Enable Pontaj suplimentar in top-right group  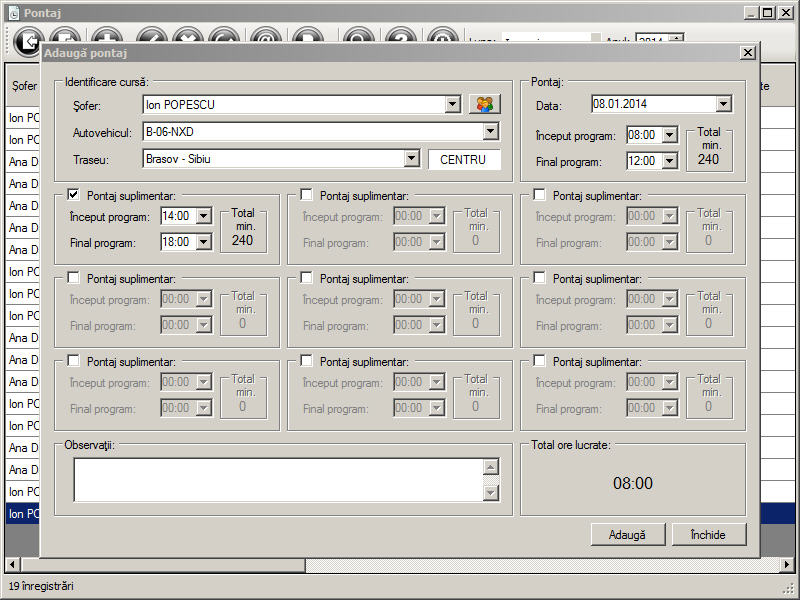pyautogui.click(x=539, y=194)
